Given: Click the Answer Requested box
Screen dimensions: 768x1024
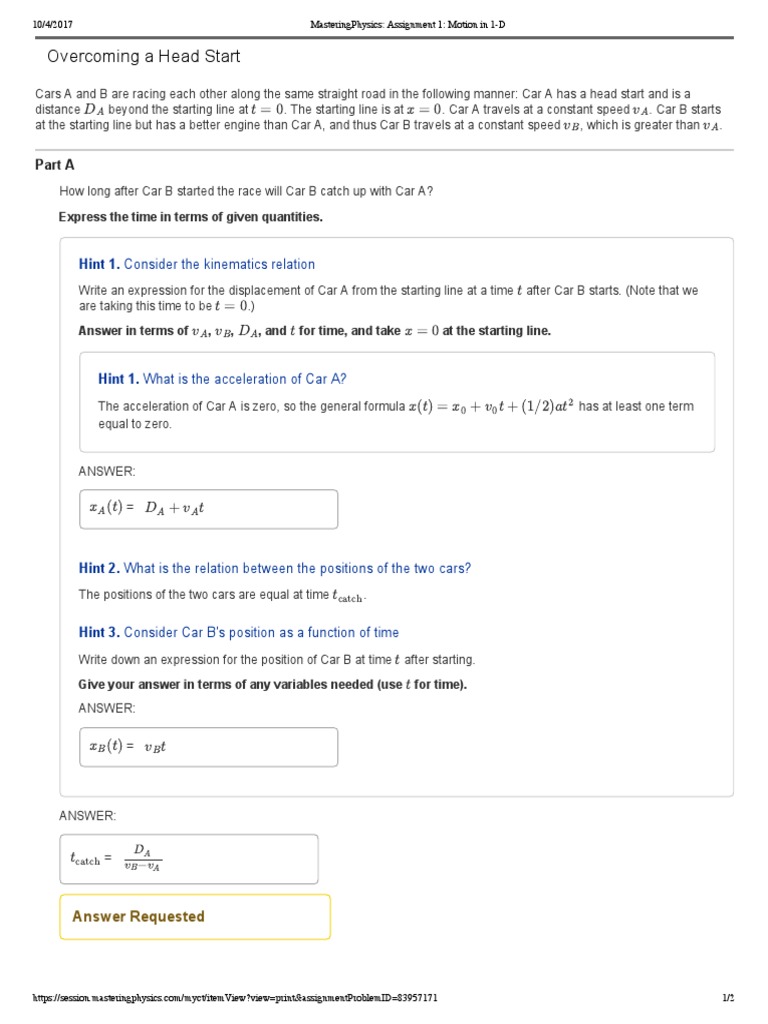Looking at the screenshot, I should [195, 917].
